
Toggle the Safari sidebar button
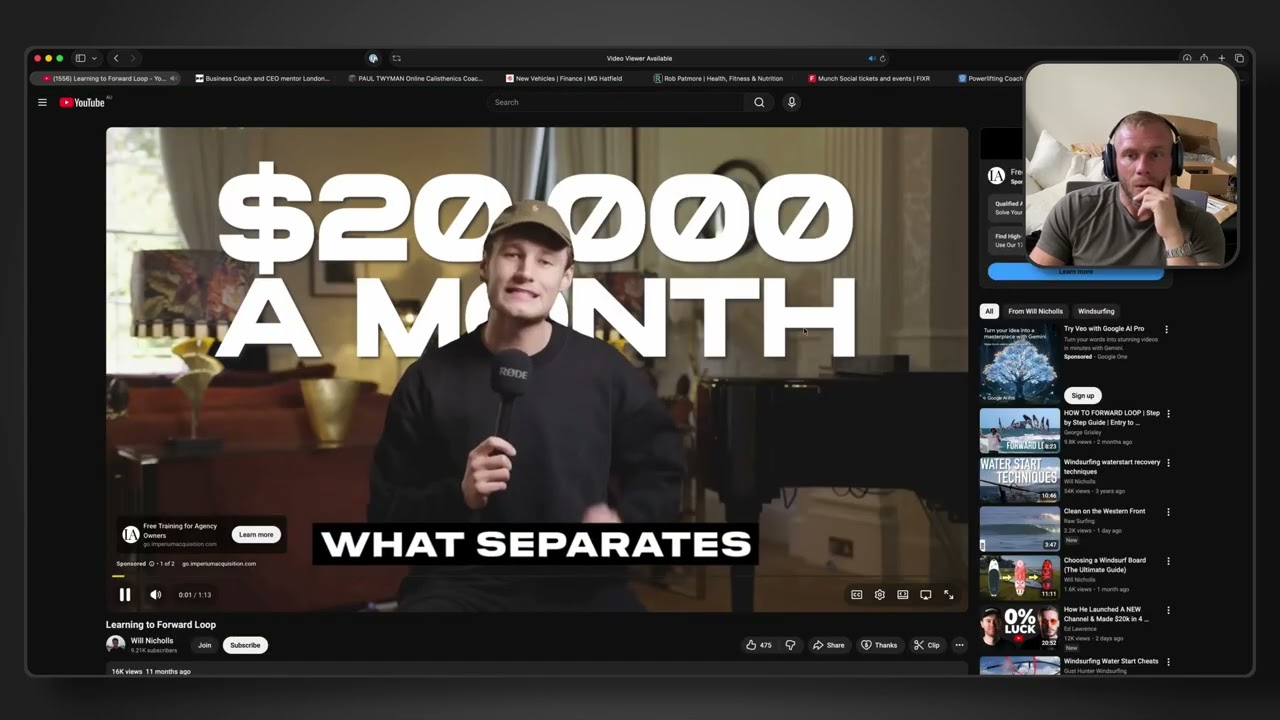80,58
